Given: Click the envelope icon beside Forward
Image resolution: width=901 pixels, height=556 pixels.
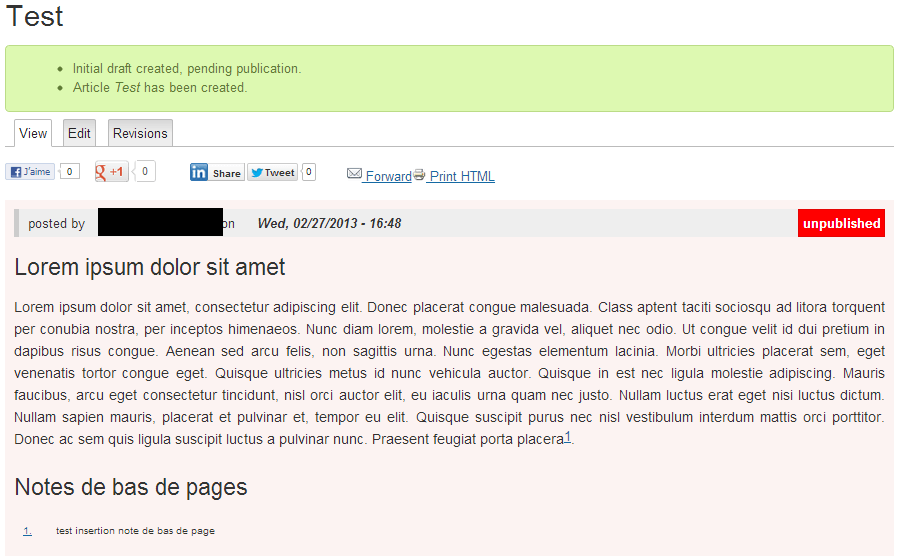Looking at the screenshot, I should tap(354, 174).
